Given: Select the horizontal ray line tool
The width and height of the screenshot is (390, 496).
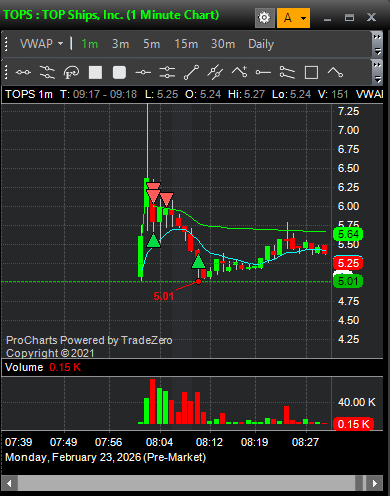Looking at the screenshot, I should point(263,72).
